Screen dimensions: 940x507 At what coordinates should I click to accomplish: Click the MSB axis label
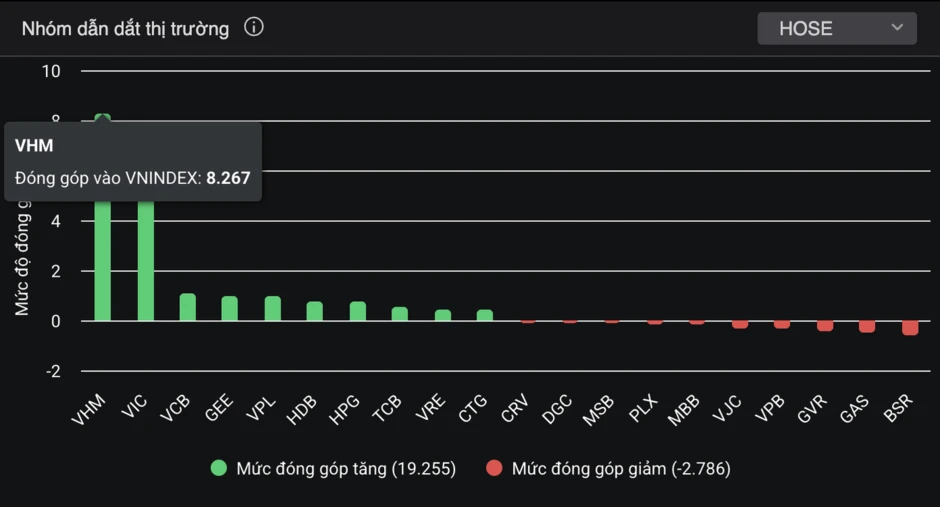pos(598,411)
